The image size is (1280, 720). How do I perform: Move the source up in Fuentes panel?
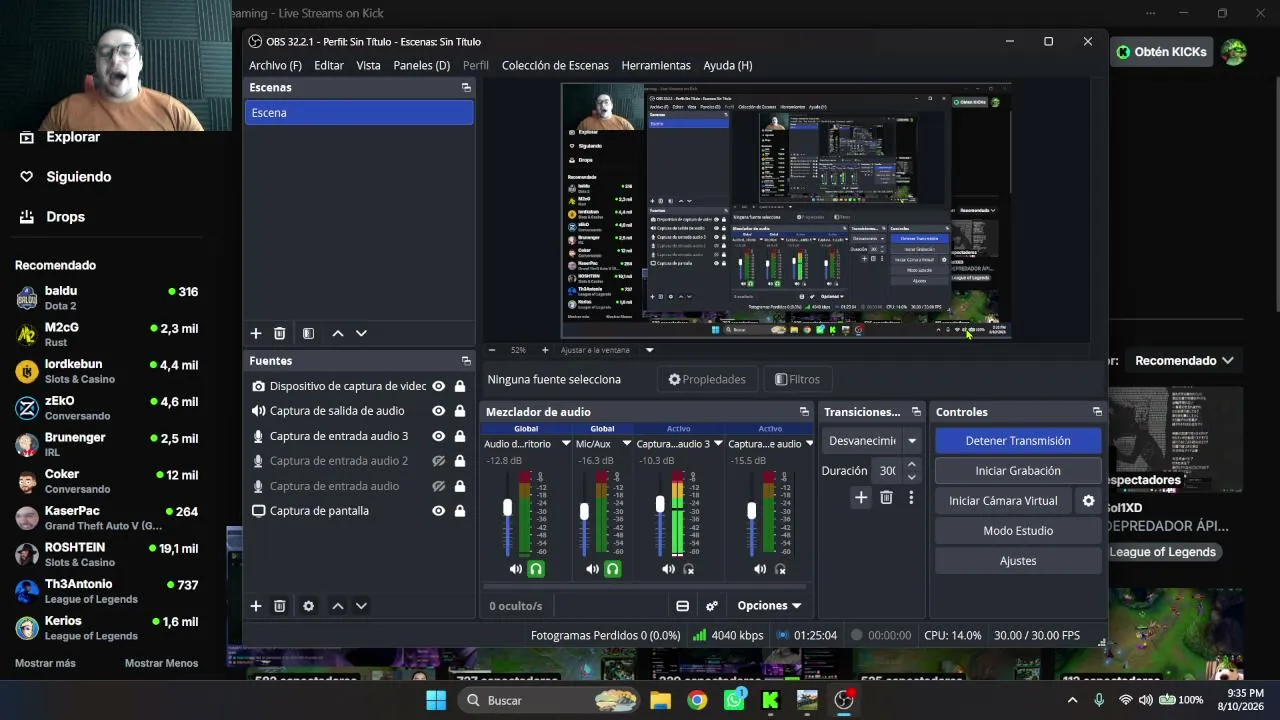click(x=338, y=606)
